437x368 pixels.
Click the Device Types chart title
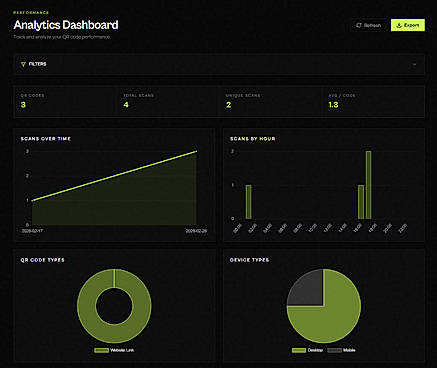pyautogui.click(x=249, y=260)
